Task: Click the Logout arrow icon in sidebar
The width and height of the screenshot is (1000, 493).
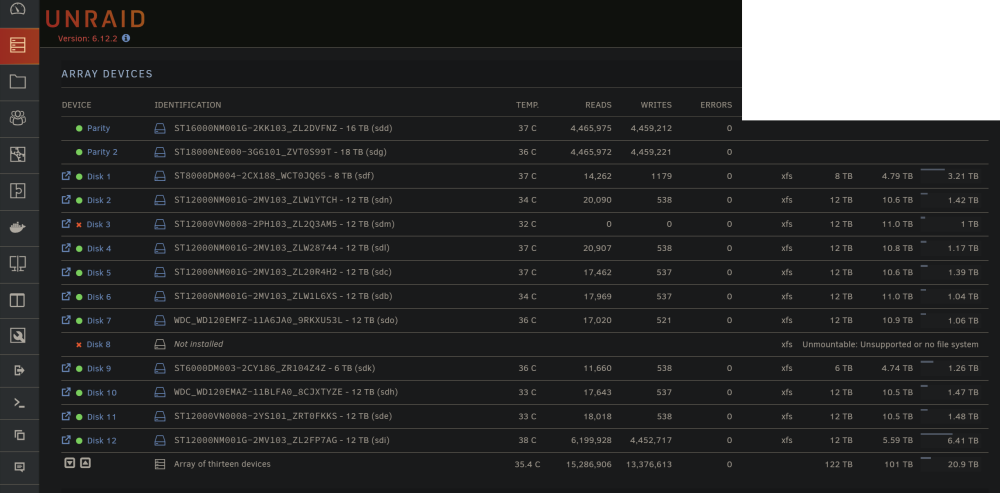Action: click(x=19, y=370)
